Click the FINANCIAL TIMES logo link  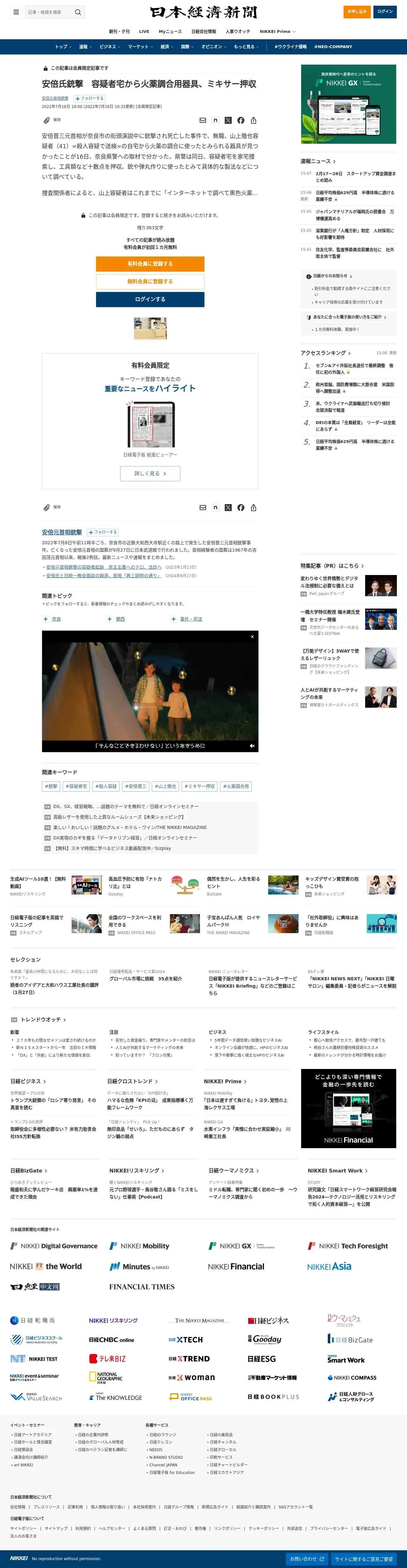142,1287
